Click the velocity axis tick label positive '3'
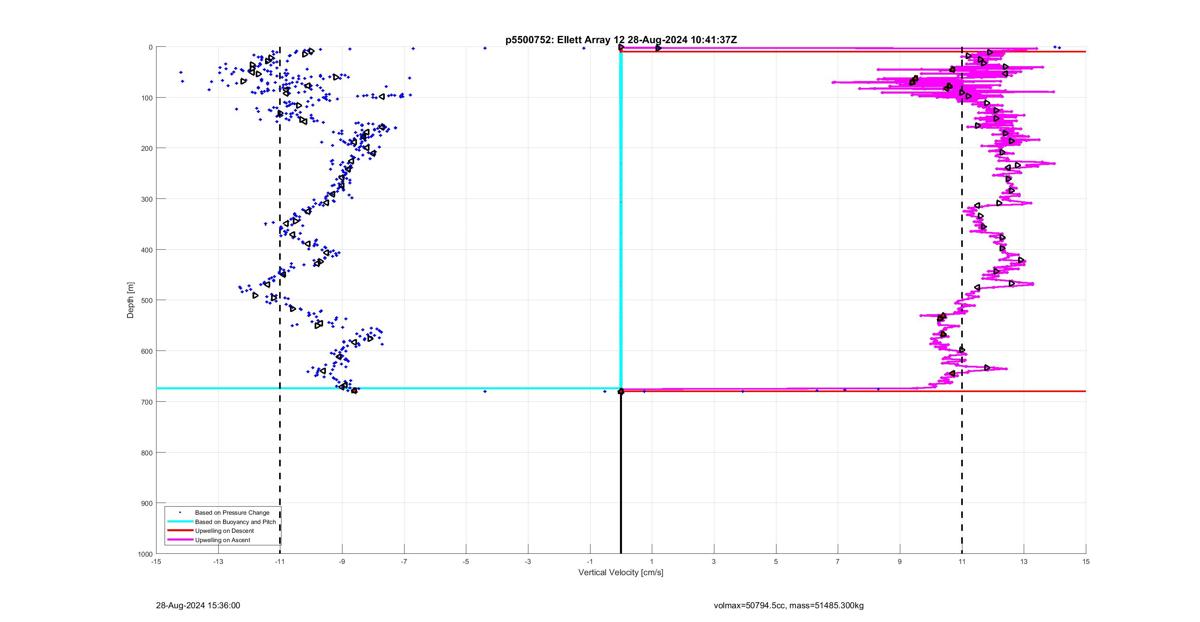The height and width of the screenshot is (622, 1200). (x=714, y=562)
